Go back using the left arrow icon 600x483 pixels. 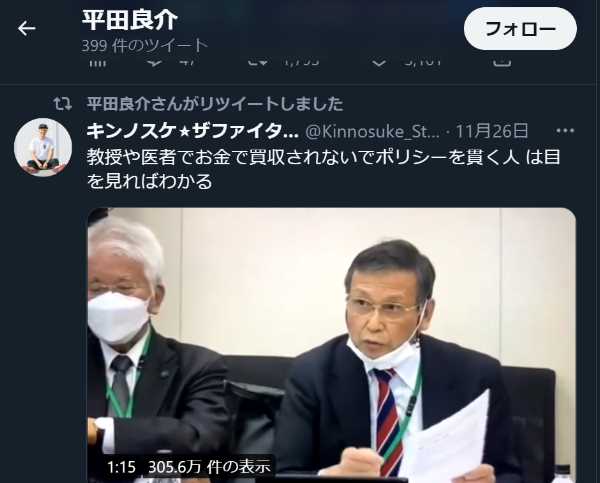click(26, 28)
